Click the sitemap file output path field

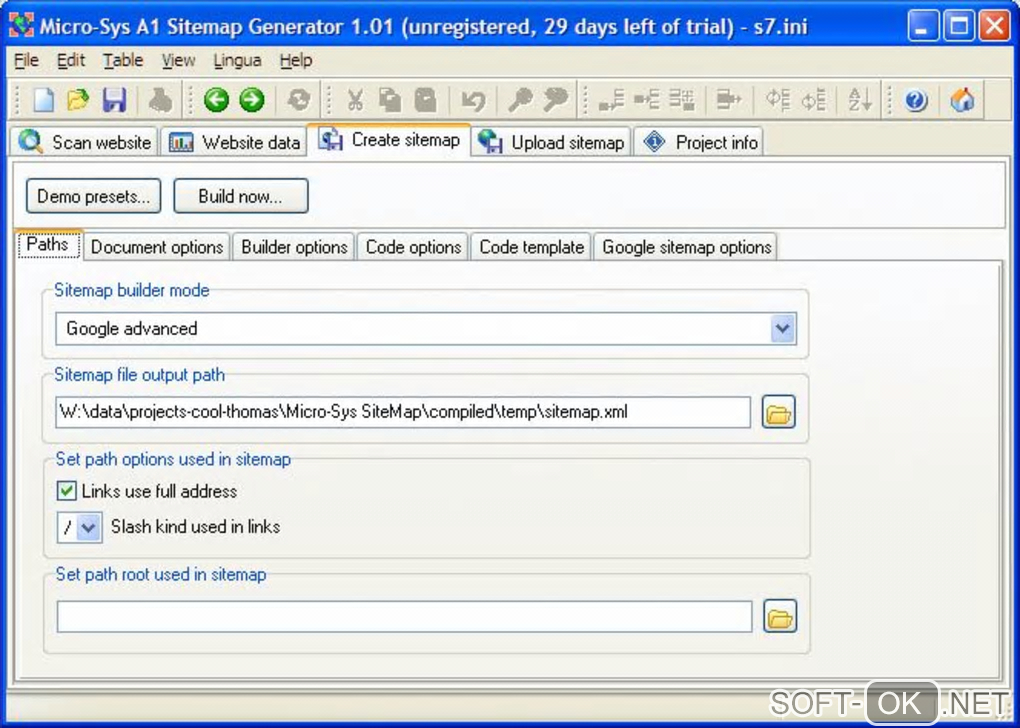click(403, 412)
